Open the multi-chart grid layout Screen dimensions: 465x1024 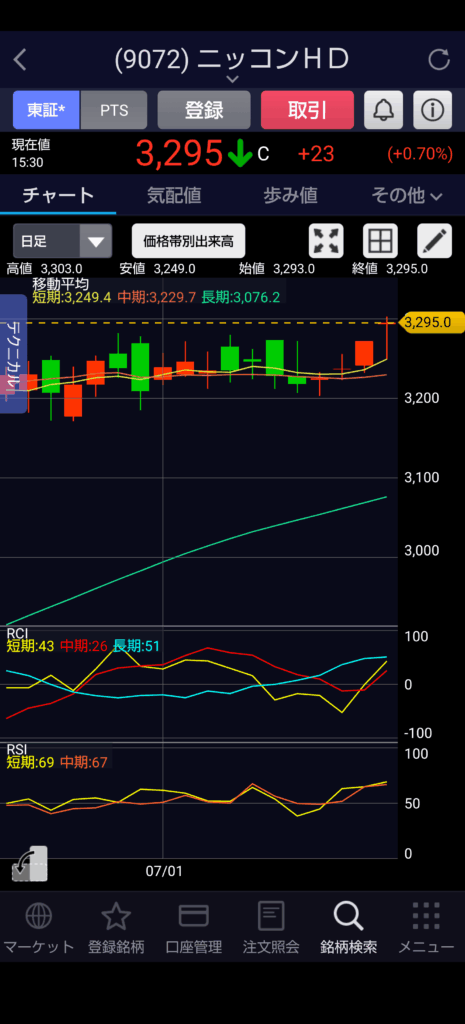tap(380, 241)
